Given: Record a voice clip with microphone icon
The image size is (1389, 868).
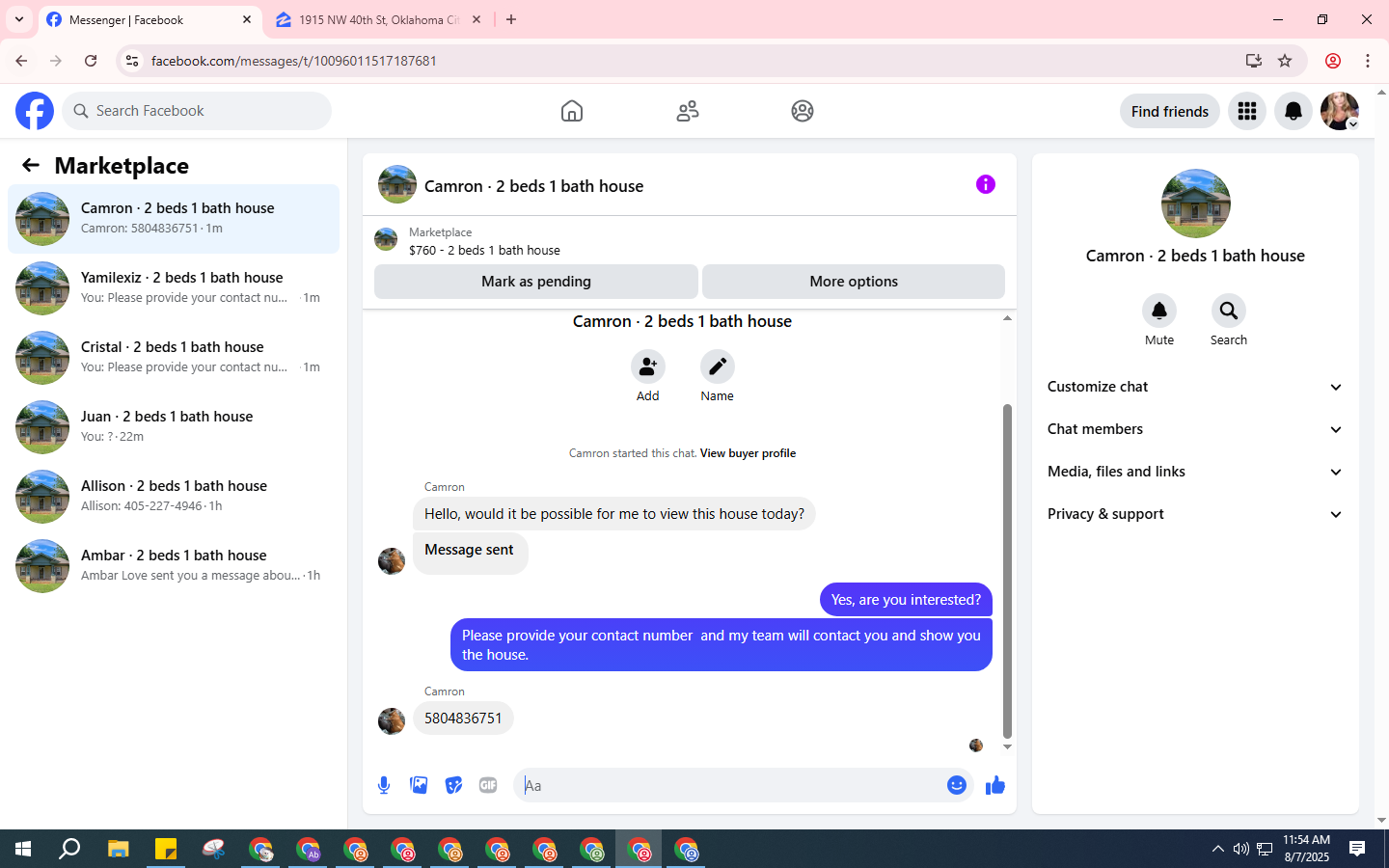Looking at the screenshot, I should pos(384,785).
